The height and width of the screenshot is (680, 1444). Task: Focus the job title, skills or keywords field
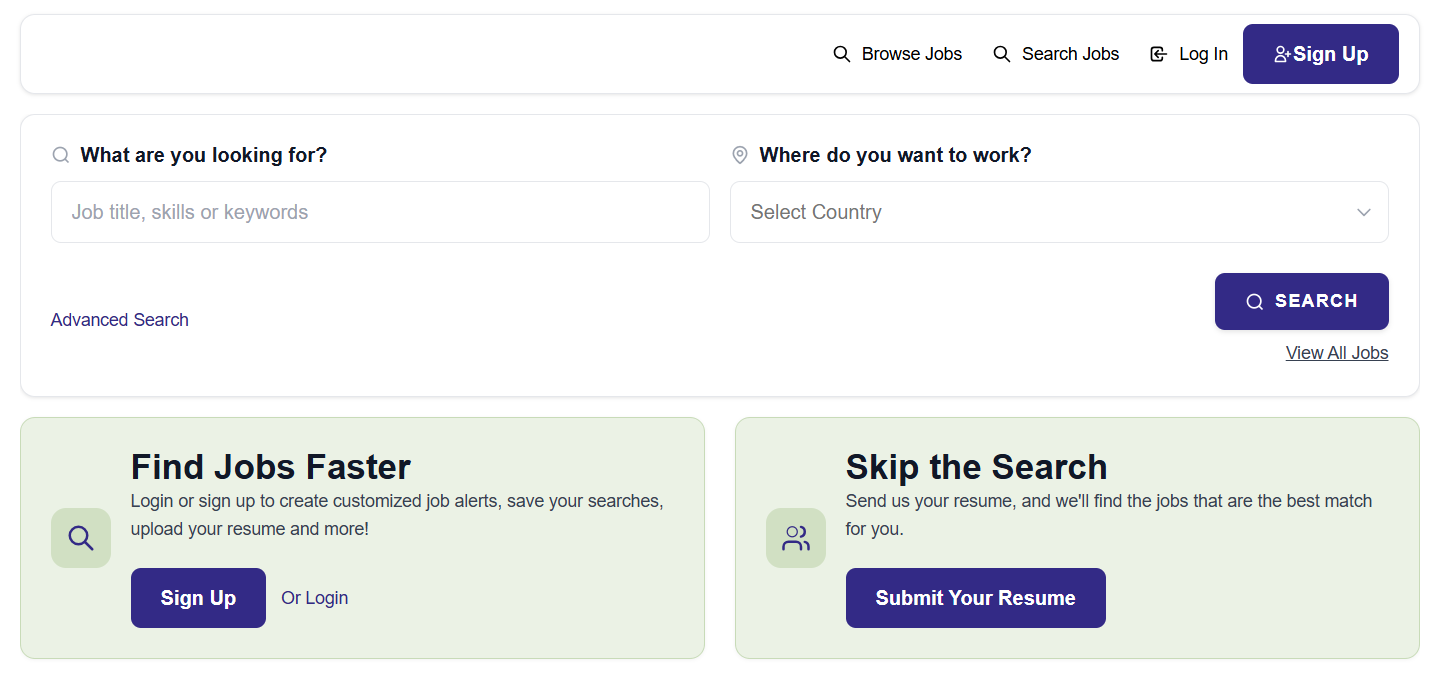pos(380,212)
